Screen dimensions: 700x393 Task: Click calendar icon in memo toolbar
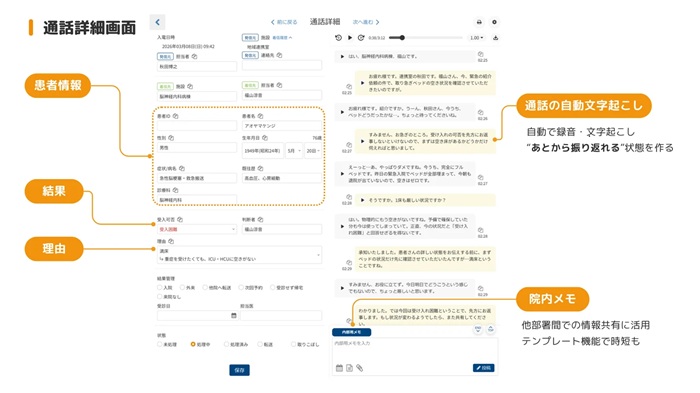(x=339, y=368)
